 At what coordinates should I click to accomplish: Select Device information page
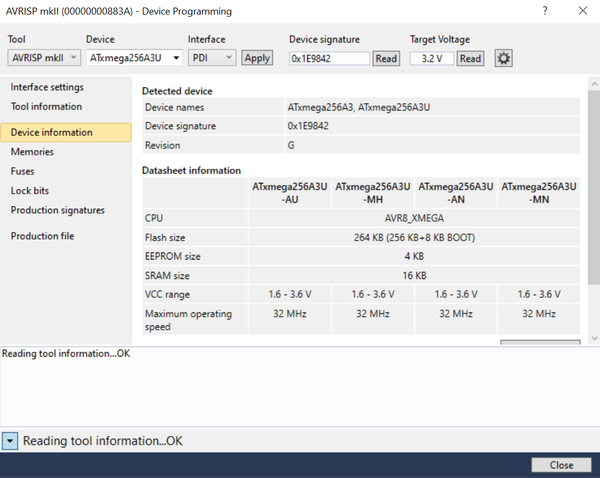[66, 132]
